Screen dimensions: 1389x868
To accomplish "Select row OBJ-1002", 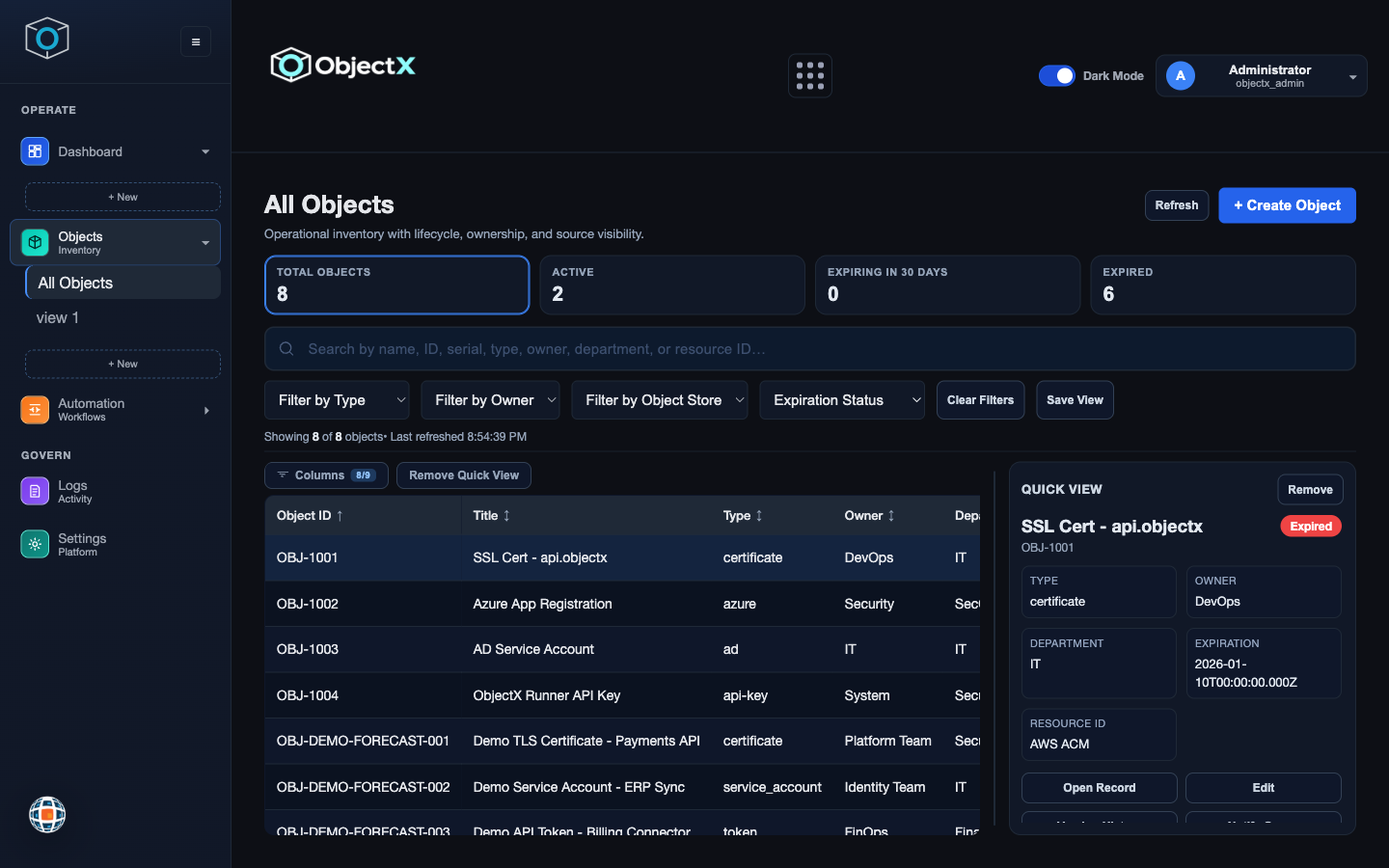I will [x=622, y=604].
